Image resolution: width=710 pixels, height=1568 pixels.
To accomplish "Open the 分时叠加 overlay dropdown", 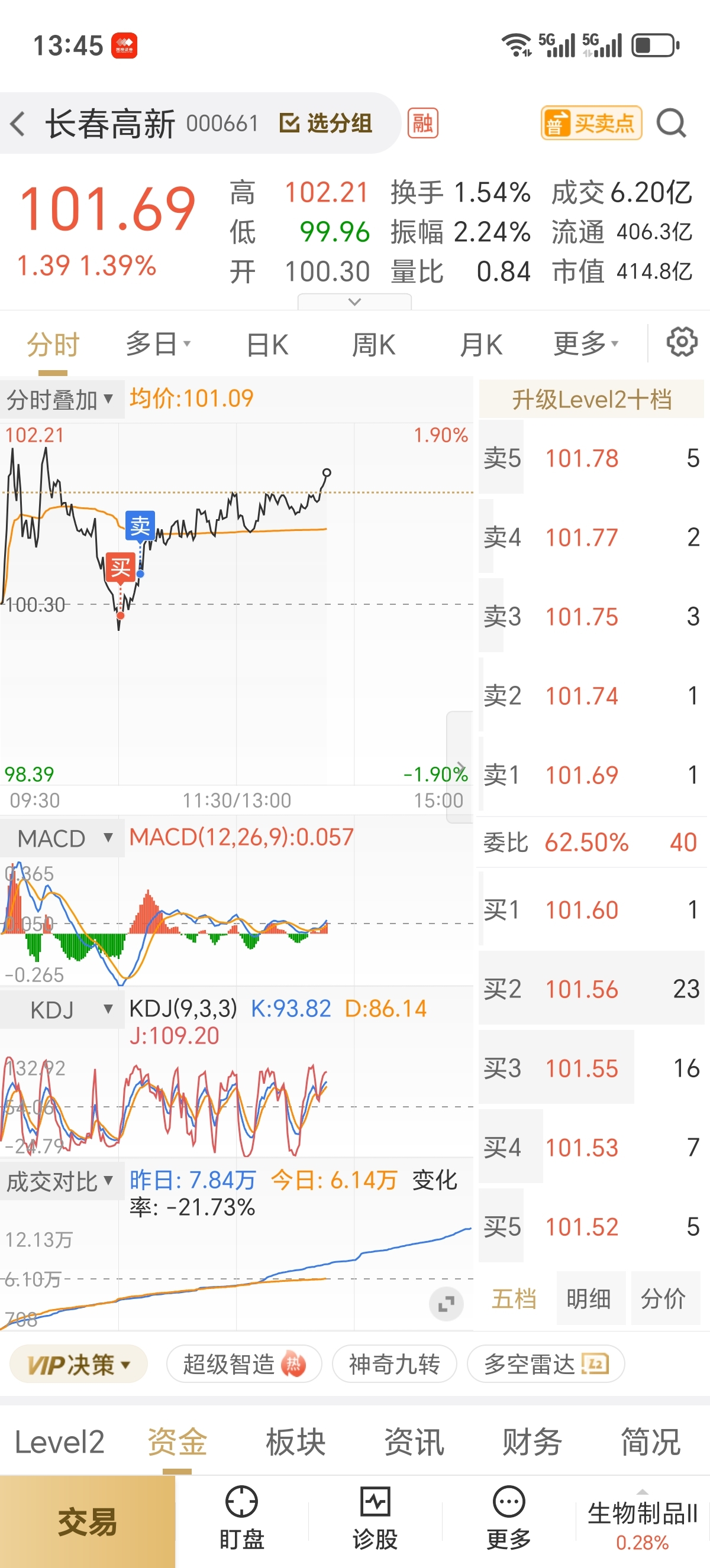I will click(x=61, y=399).
